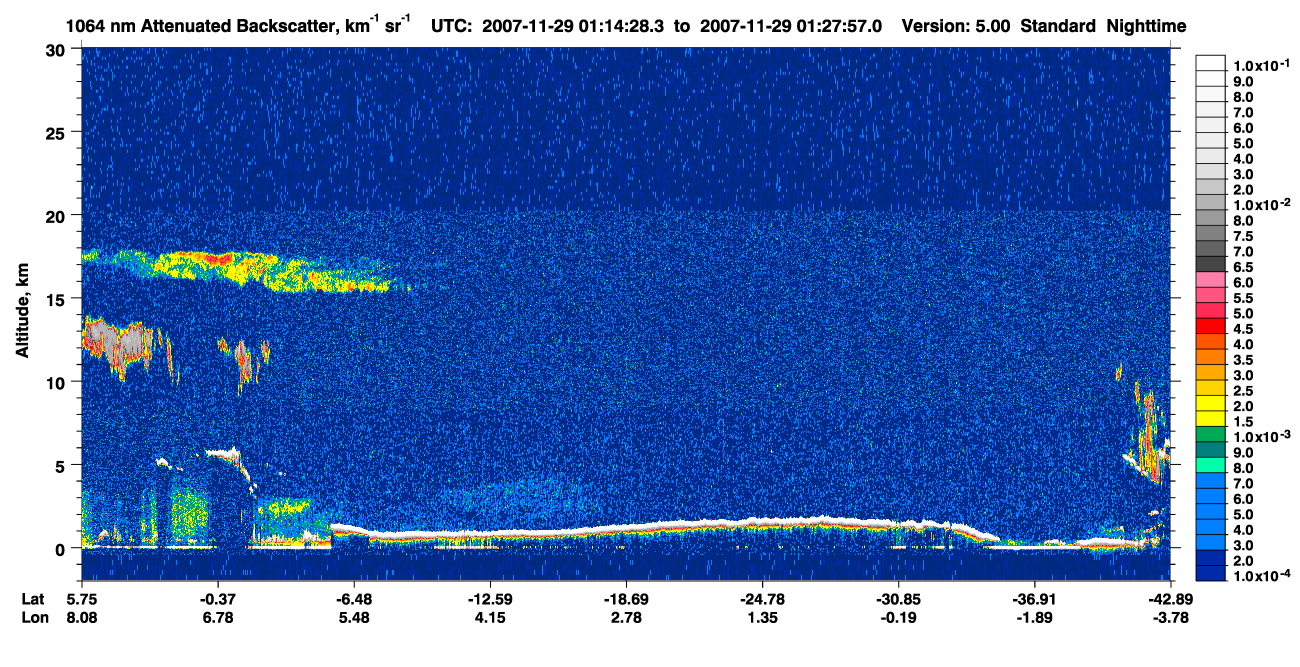Viewport: 1300px width, 667px height.
Task: Select the "Lat" row label
Action: [x=32, y=598]
